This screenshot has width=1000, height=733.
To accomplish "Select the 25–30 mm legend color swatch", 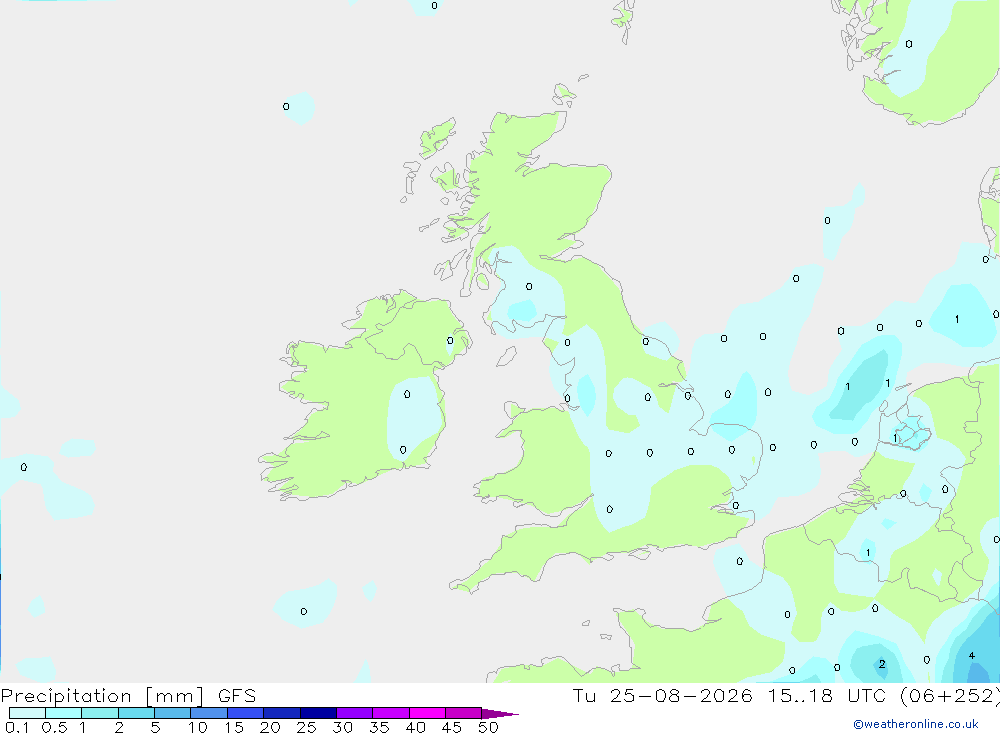I will 318,713.
